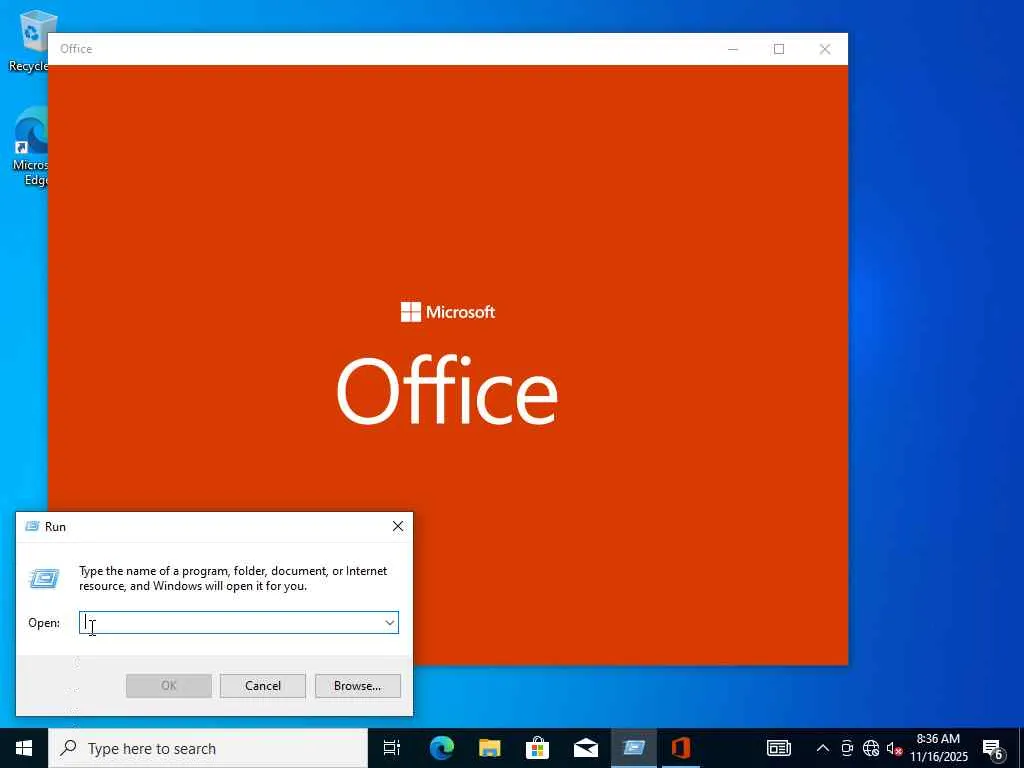Viewport: 1024px width, 768px height.
Task: Click the network globe tray icon
Action: coord(871,748)
